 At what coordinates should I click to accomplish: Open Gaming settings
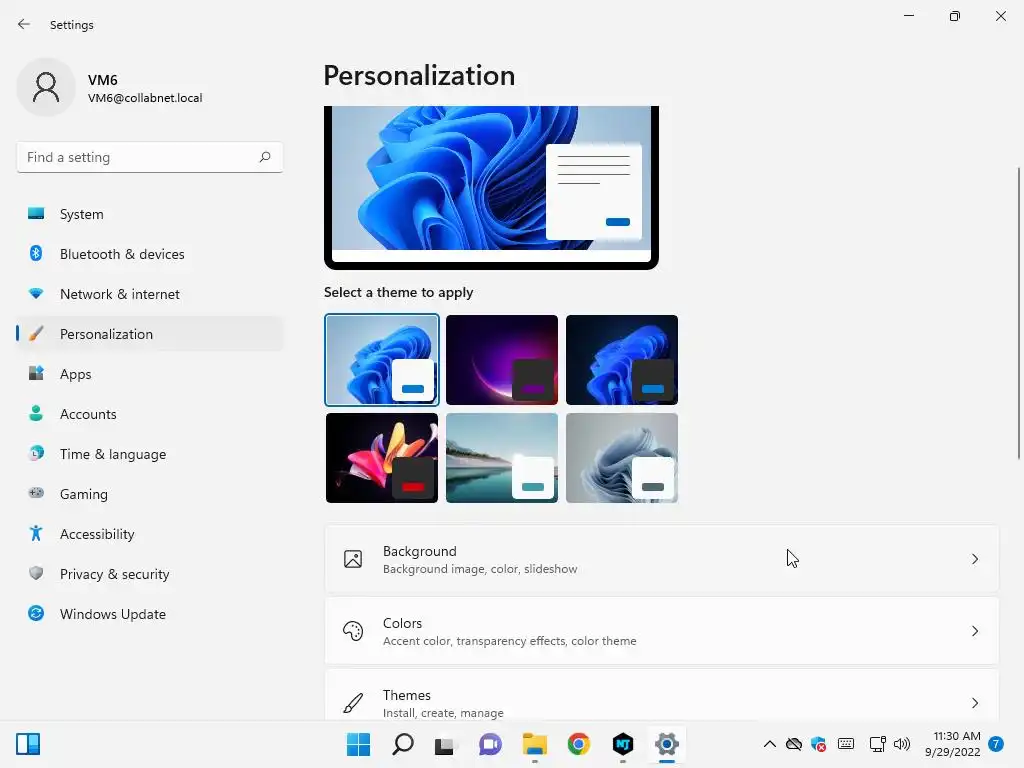pos(150,494)
